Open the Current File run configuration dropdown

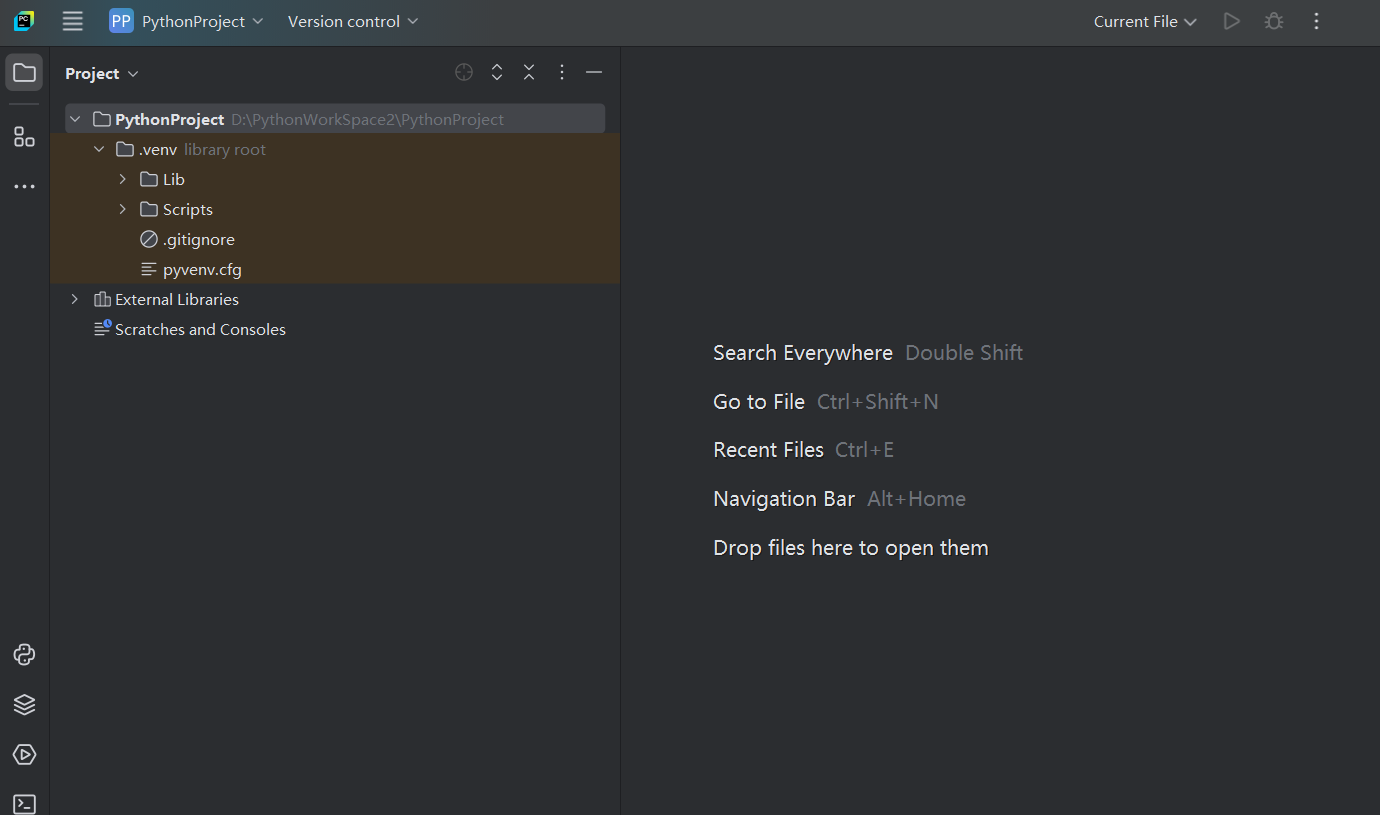pos(1144,22)
